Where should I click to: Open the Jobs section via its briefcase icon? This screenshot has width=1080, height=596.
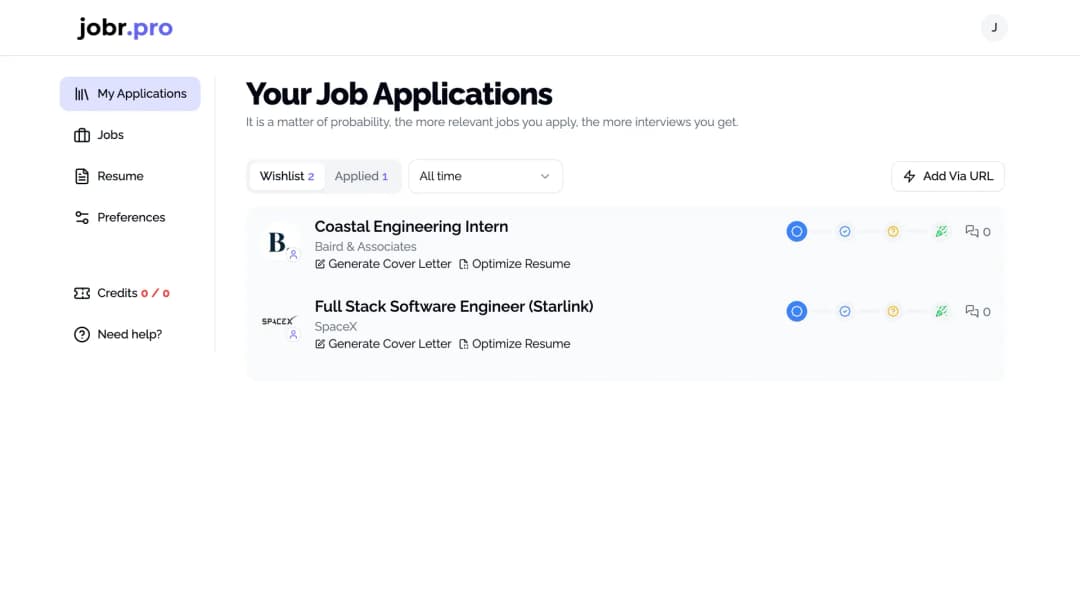coord(83,135)
